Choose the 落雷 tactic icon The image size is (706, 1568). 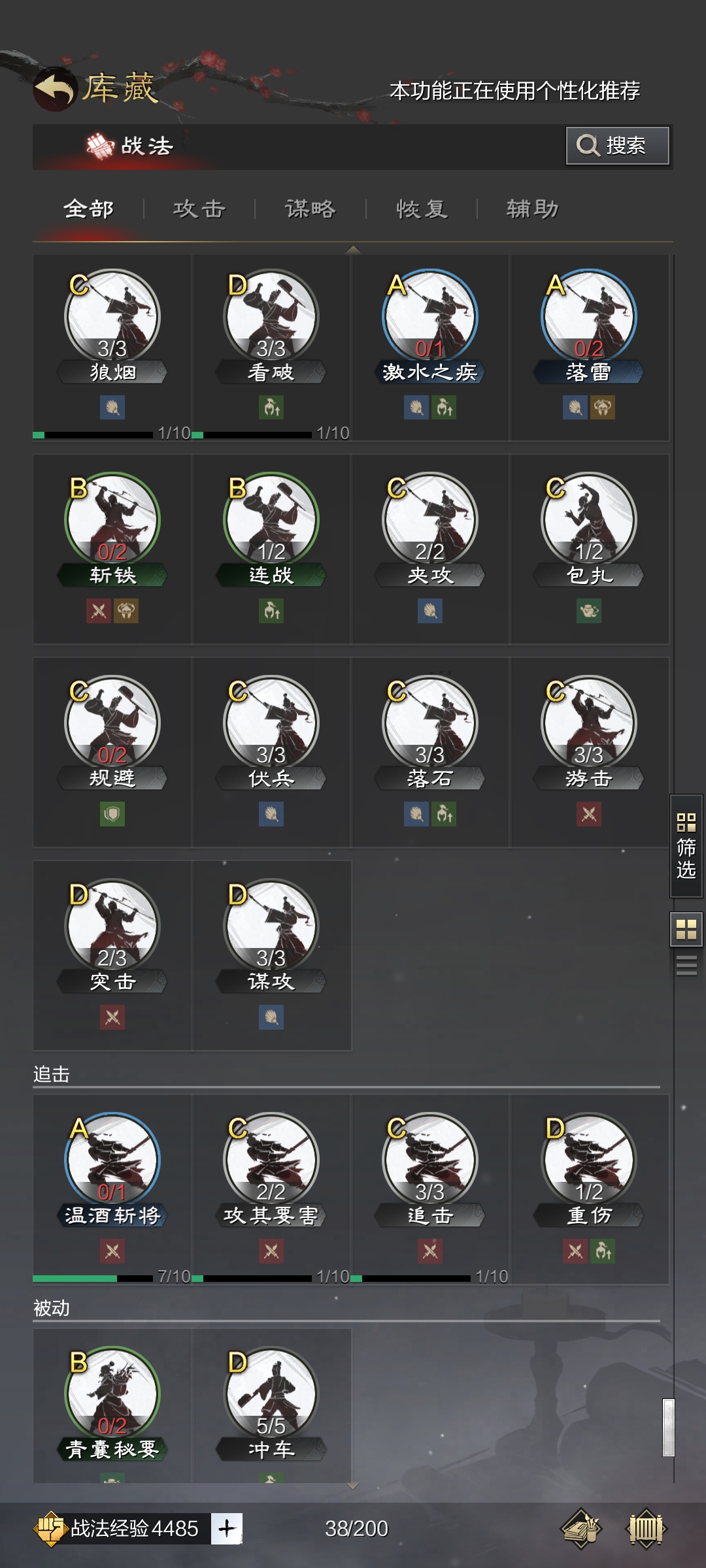tap(589, 316)
